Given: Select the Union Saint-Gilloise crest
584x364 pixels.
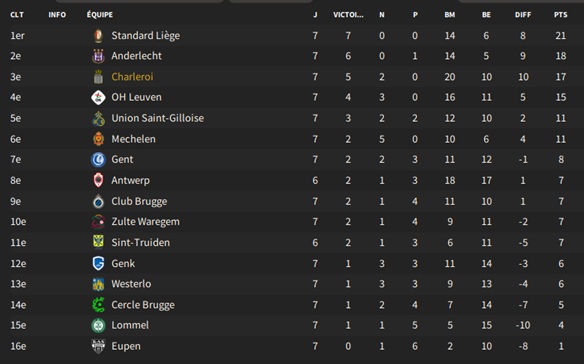Looking at the screenshot, I should 98,118.
